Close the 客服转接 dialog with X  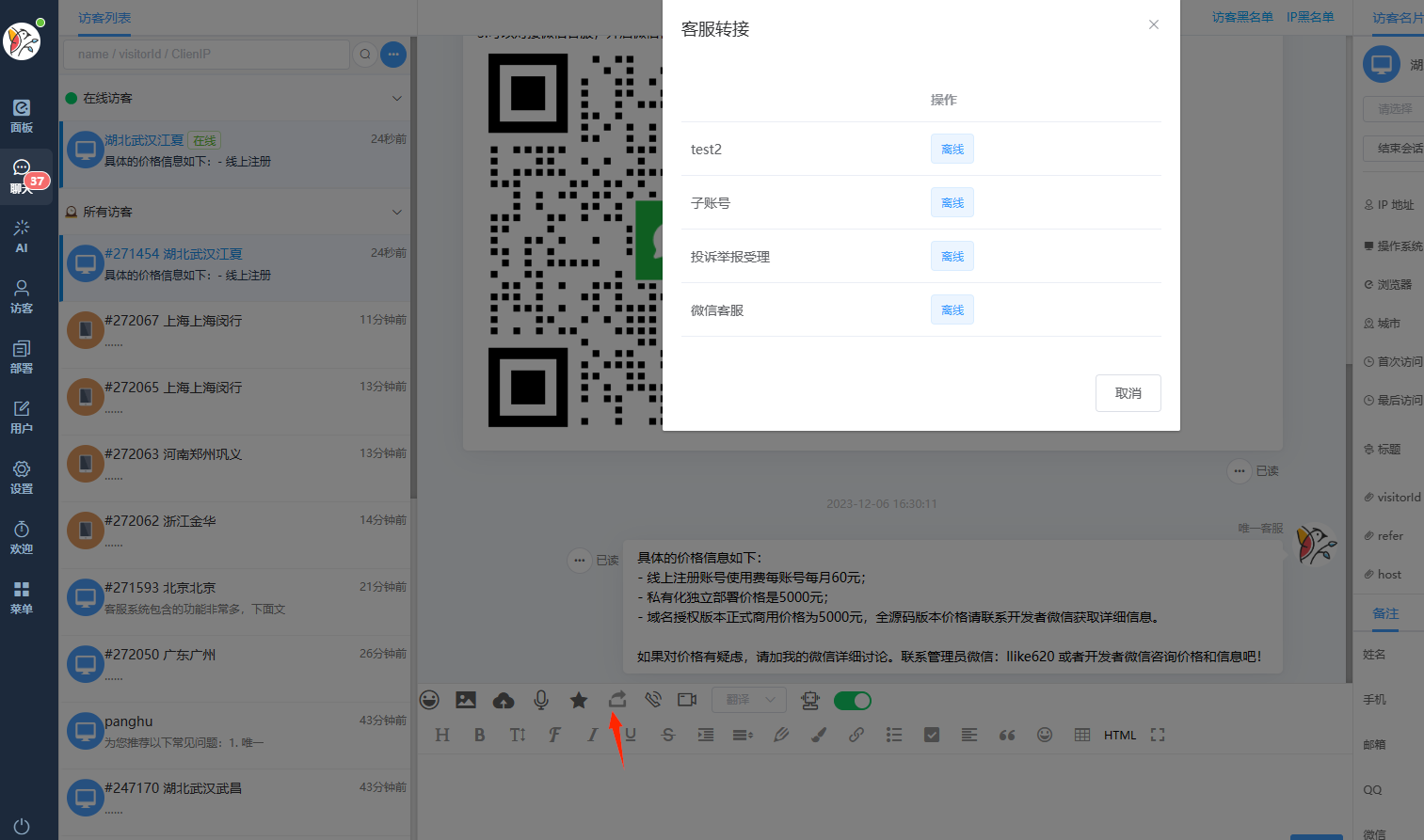click(1154, 24)
